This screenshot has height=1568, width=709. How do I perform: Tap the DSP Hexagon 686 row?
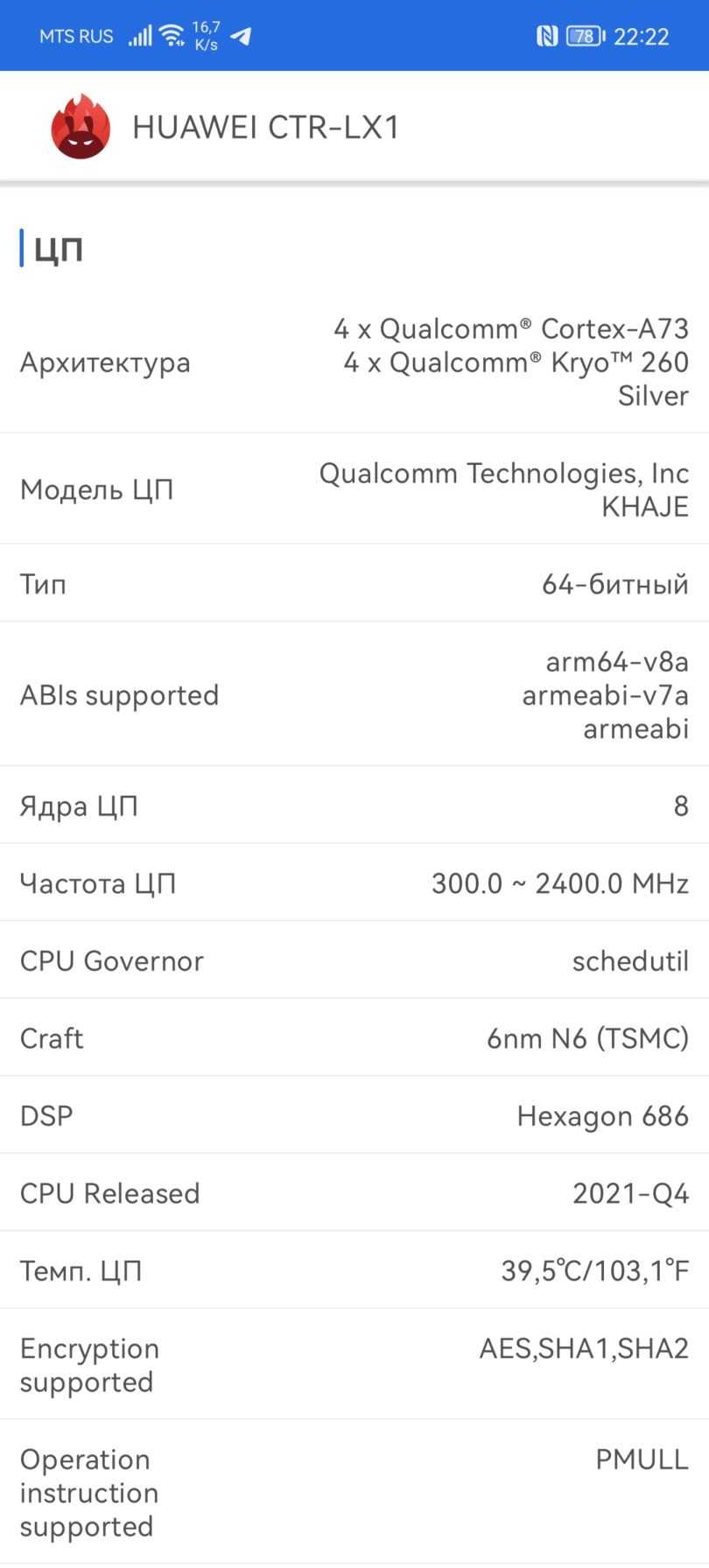(x=354, y=1115)
